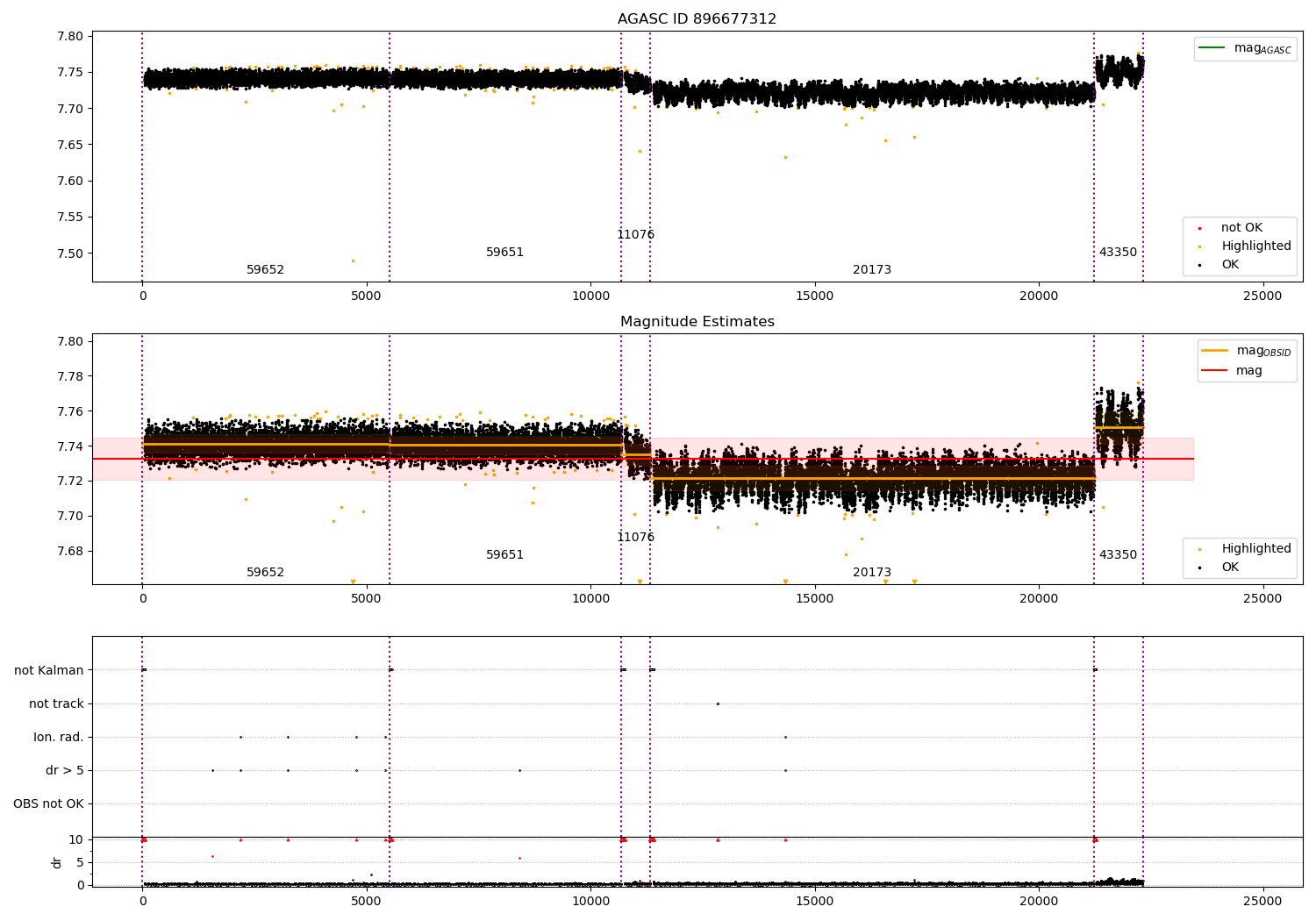This screenshot has height=921, width=1316.
Task: Select the red 'mag' legend entry
Action: click(1232, 371)
